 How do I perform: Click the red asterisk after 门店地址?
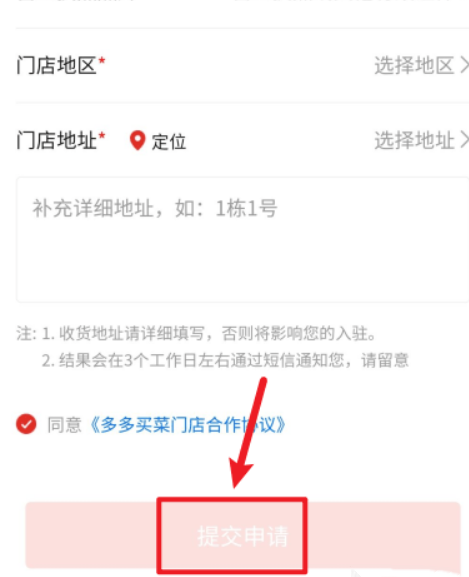coord(102,135)
